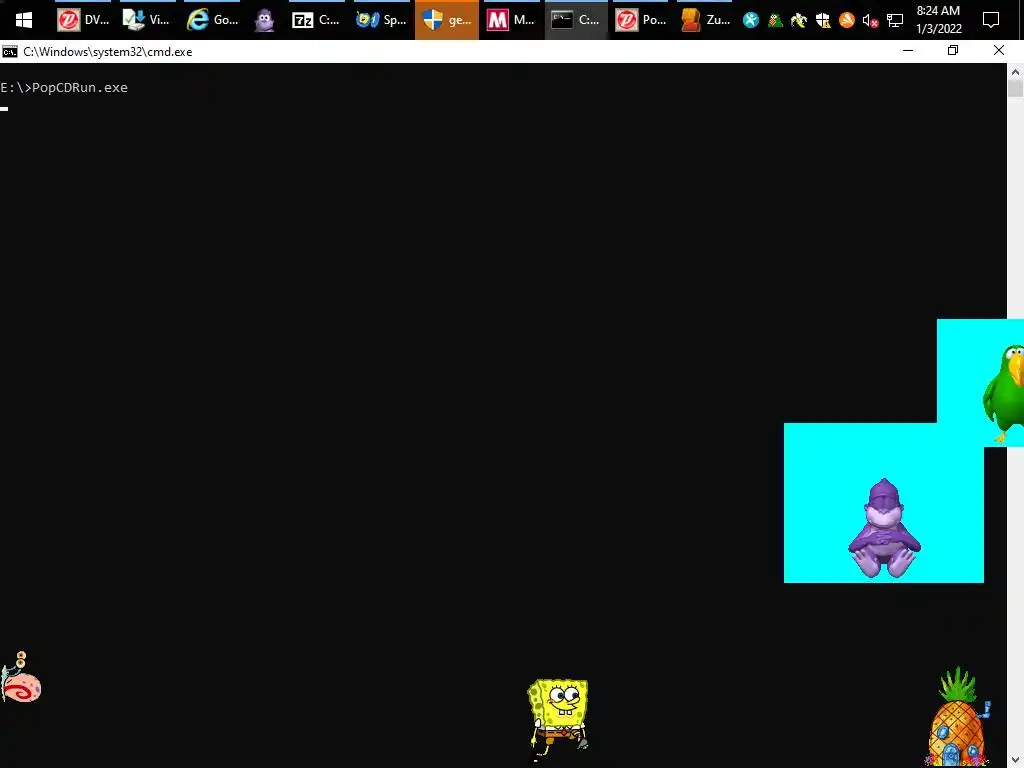Switch to the 7-Zip taskbar window
1024x768 pixels.
point(316,20)
